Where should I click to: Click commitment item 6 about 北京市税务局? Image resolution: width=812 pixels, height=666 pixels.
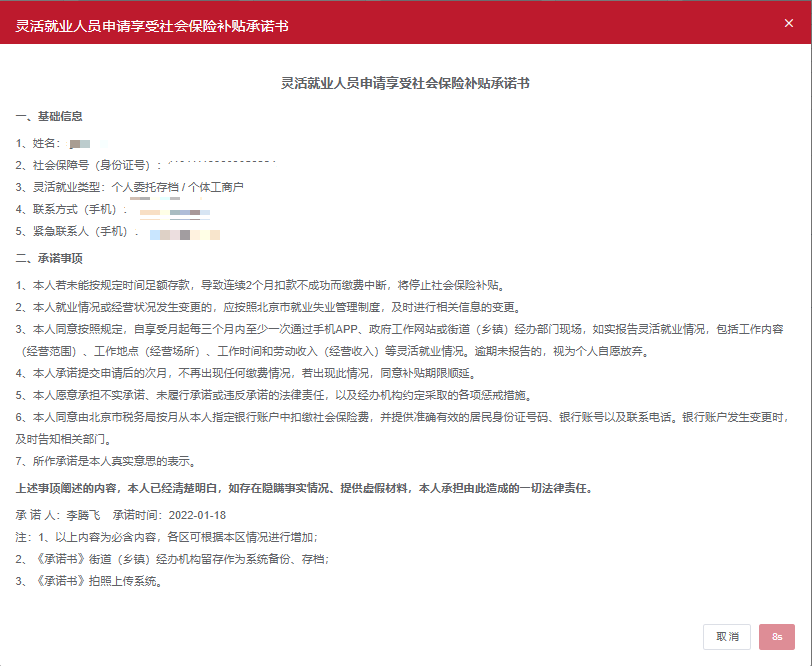pos(402,428)
